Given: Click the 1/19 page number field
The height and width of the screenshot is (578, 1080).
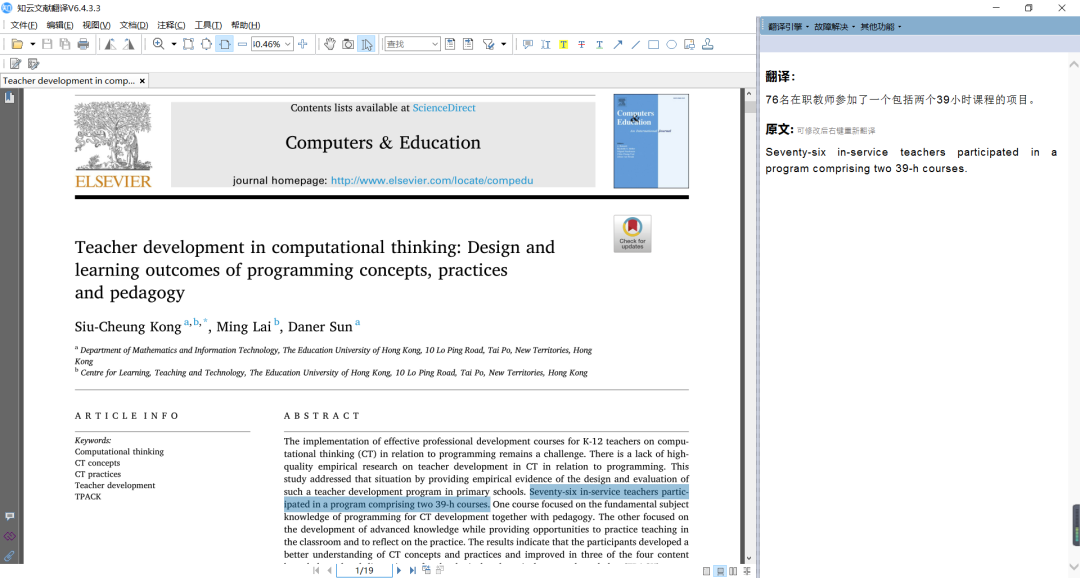Looking at the screenshot, I should point(364,570).
